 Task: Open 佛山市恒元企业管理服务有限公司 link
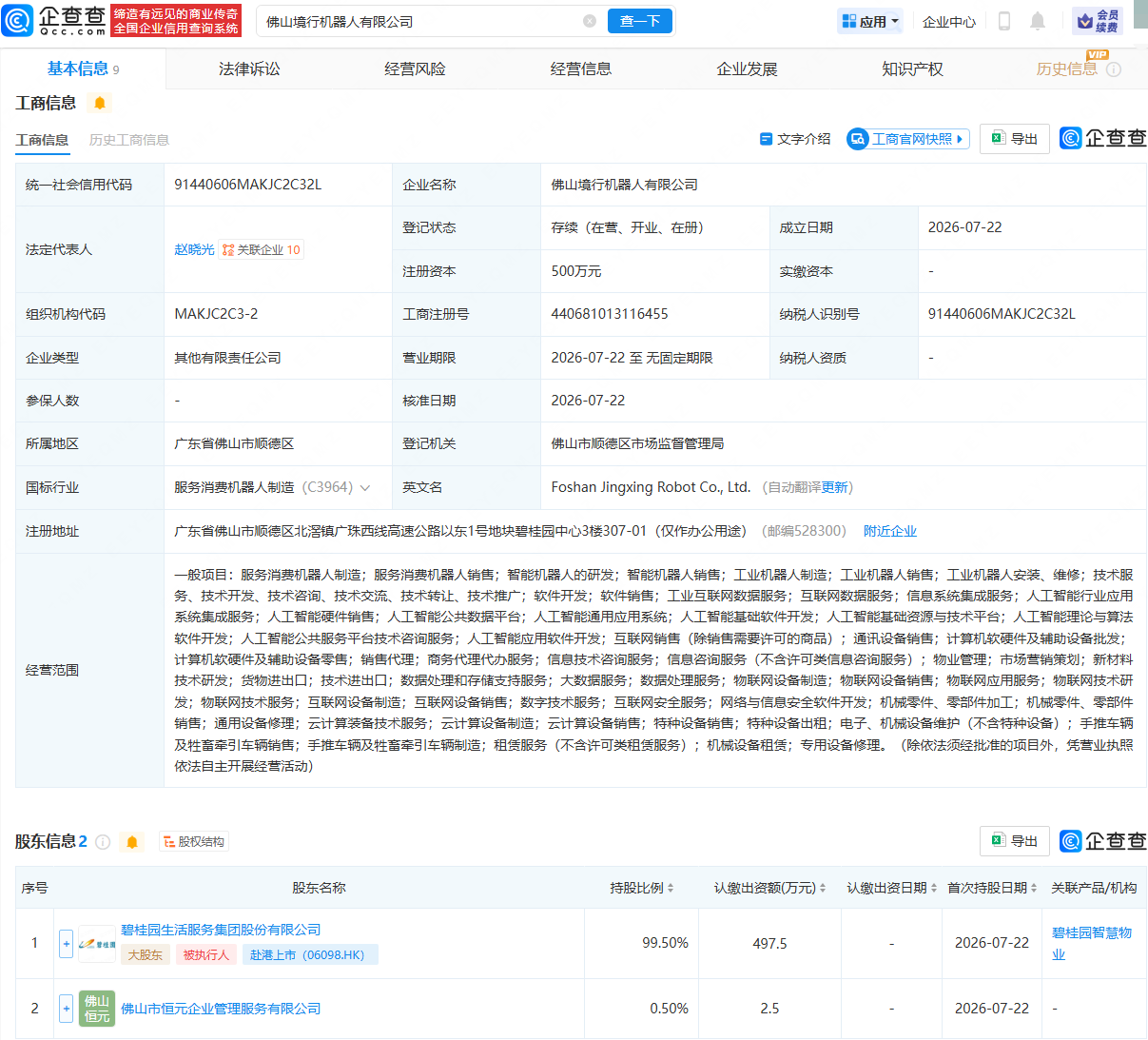(x=221, y=1009)
